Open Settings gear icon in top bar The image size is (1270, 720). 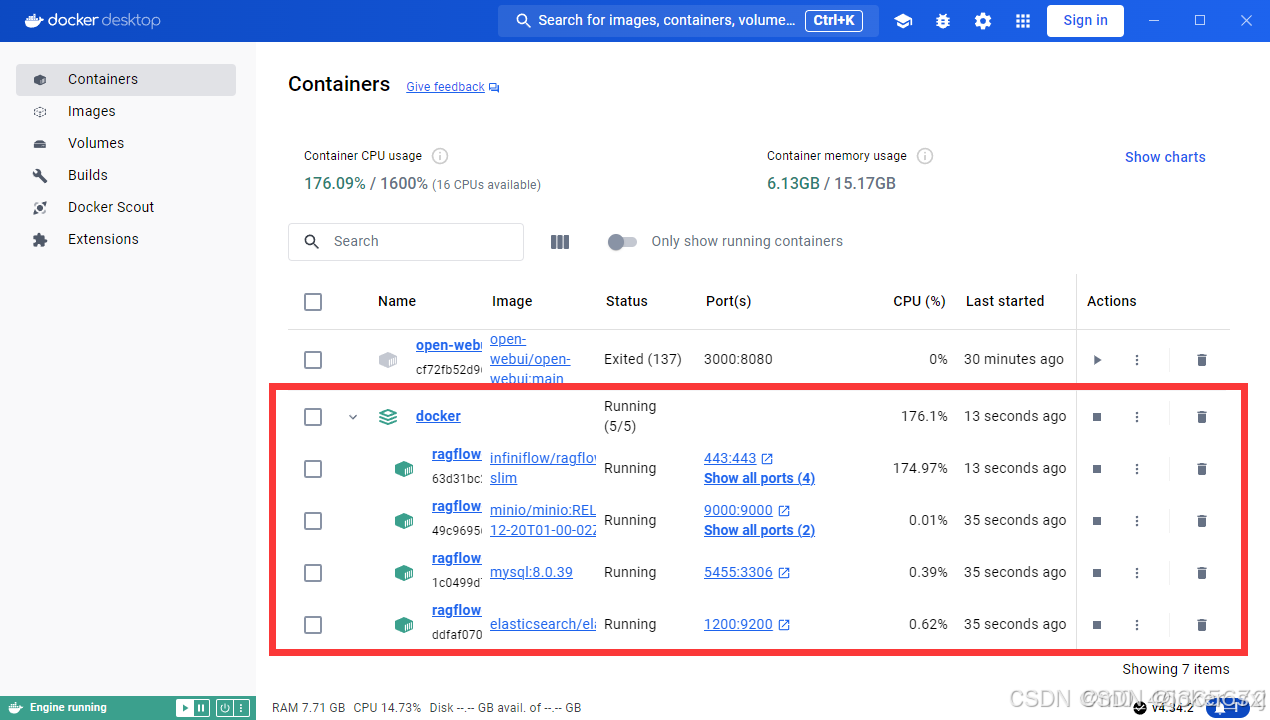(x=983, y=21)
